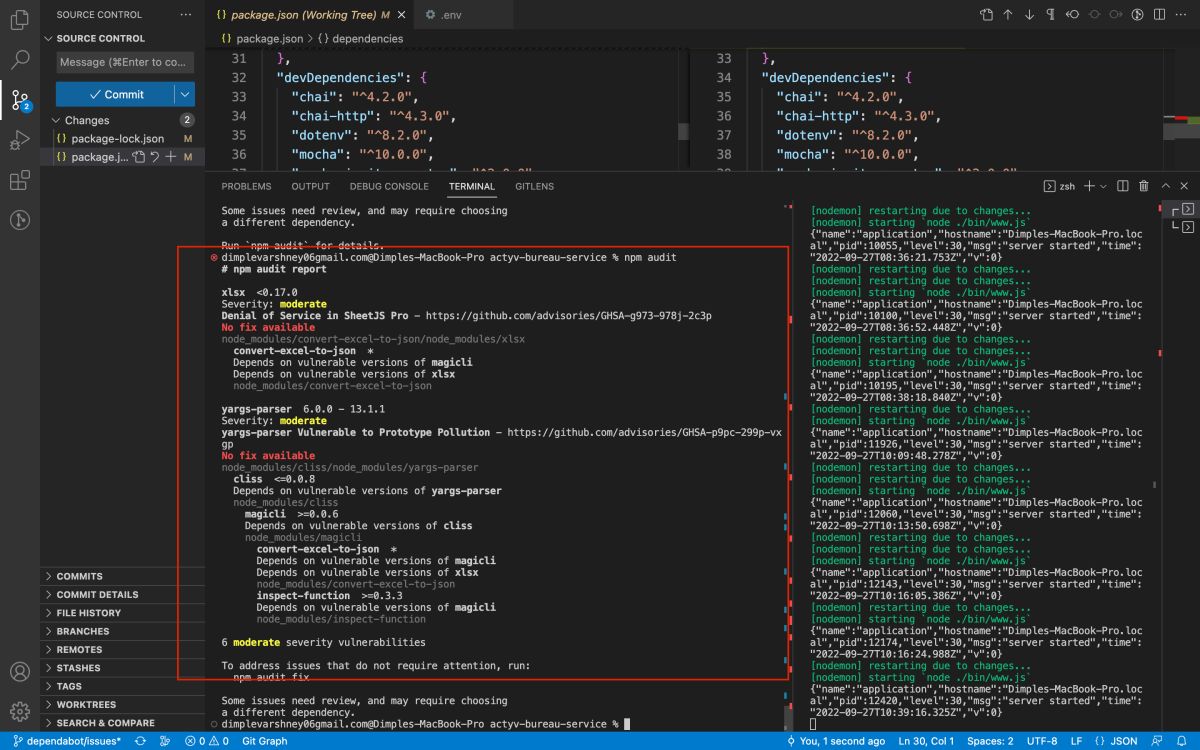Image resolution: width=1200 pixels, height=750 pixels.
Task: Click the Open File icon in editor toolbar
Action: (987, 15)
